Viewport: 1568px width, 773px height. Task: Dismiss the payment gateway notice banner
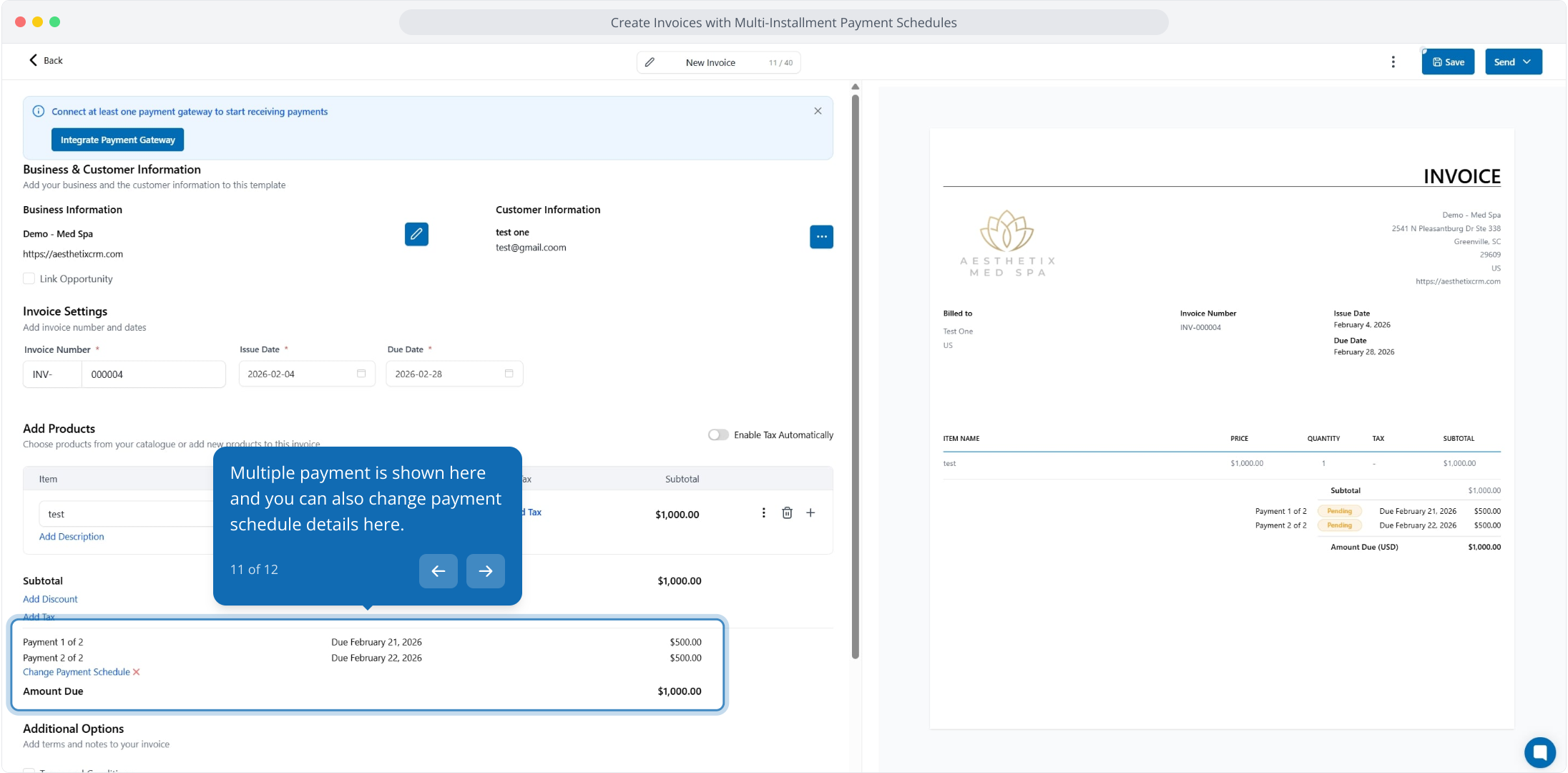coord(818,111)
